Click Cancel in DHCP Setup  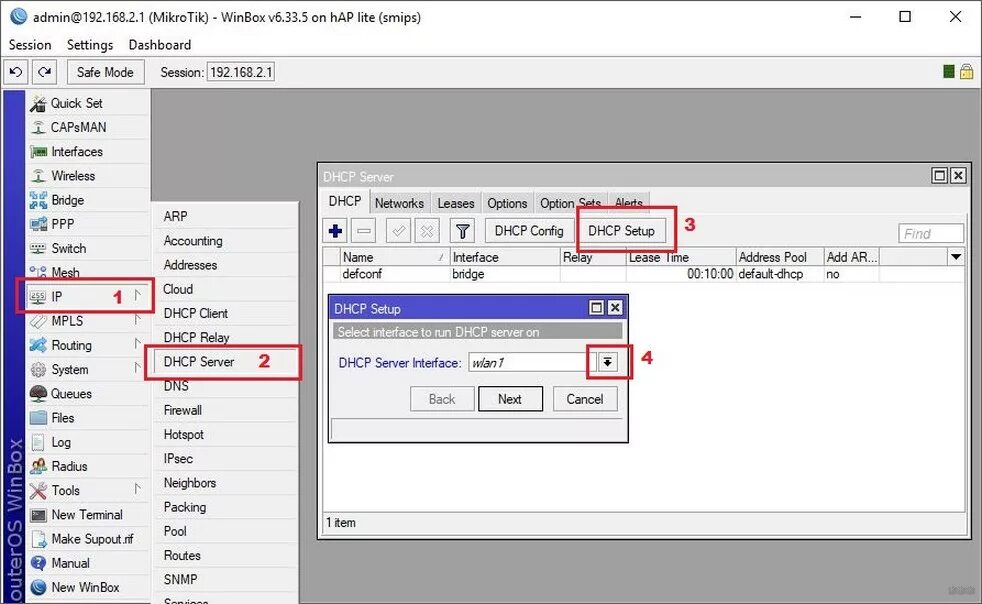click(x=585, y=399)
